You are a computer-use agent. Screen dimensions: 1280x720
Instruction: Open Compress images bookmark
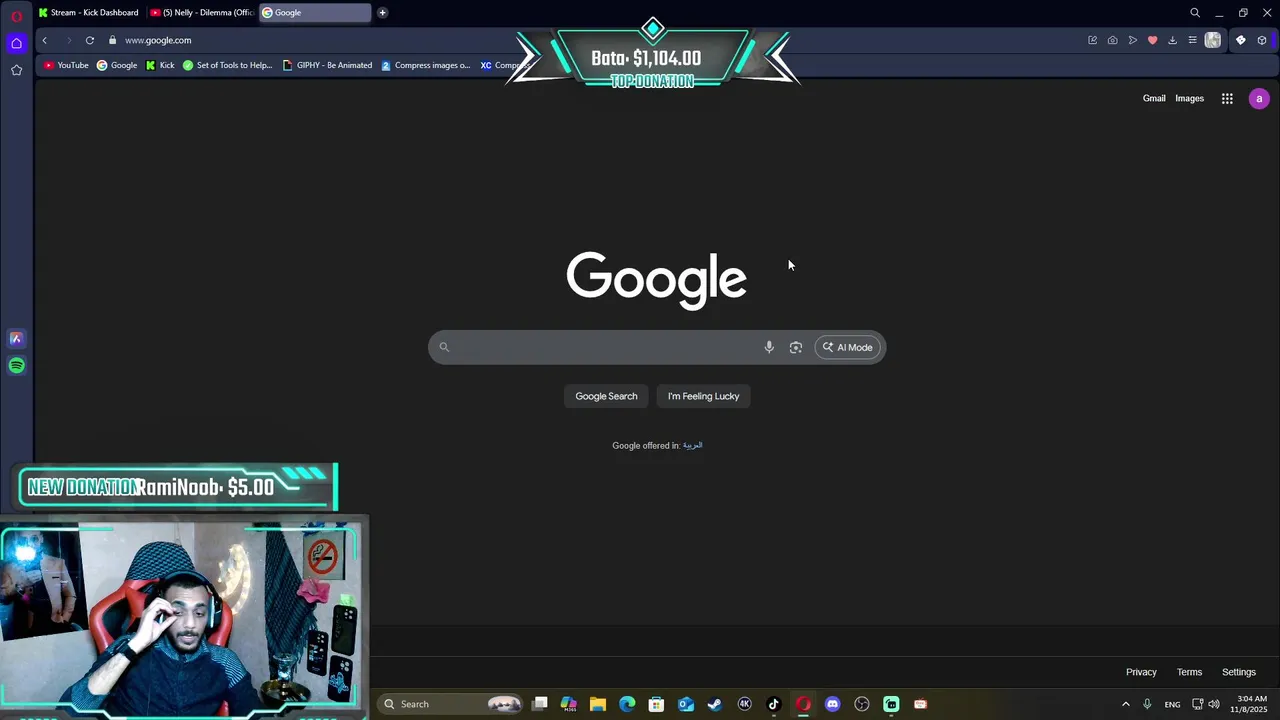pos(426,65)
